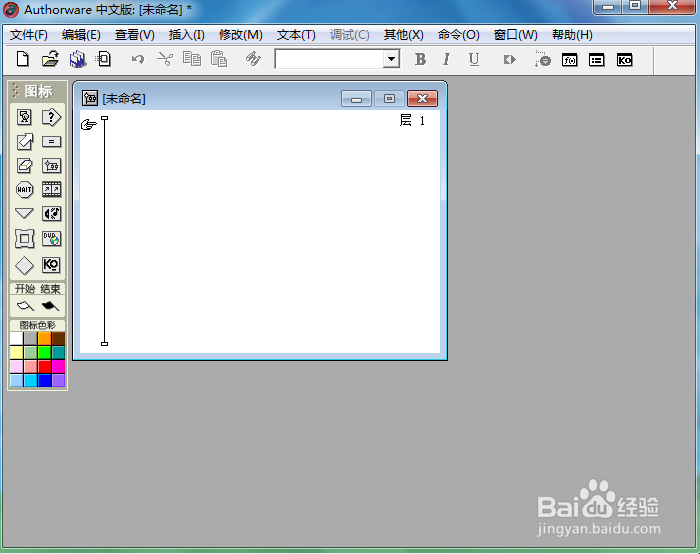This screenshot has height=554, width=700.
Task: Open the Functions window icon
Action: tap(570, 60)
